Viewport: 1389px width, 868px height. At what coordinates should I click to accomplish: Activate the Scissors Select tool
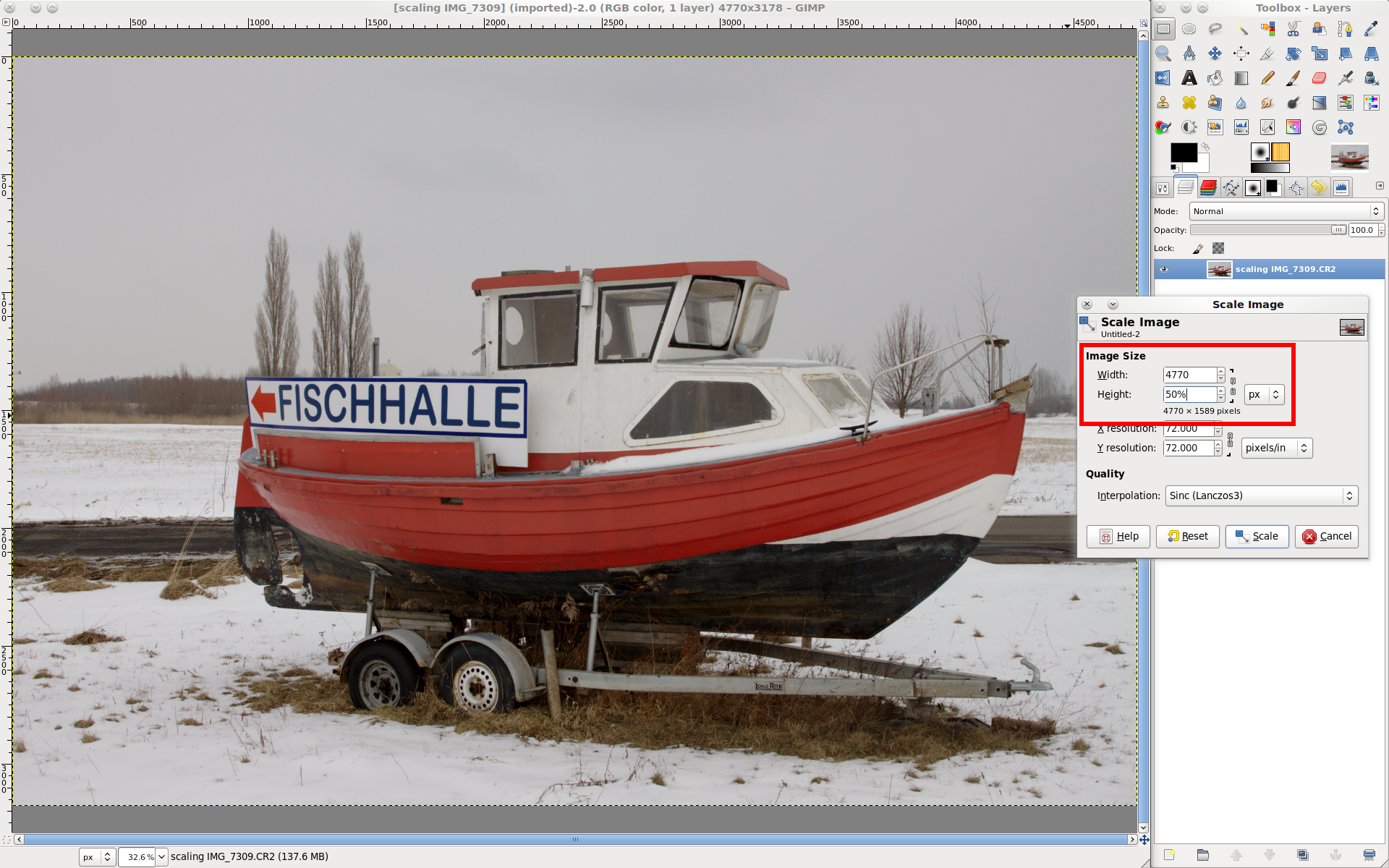tap(1293, 29)
